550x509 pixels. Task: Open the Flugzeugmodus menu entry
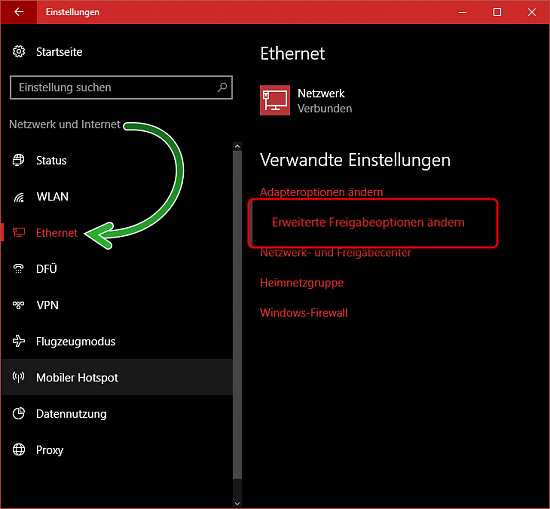click(118, 341)
